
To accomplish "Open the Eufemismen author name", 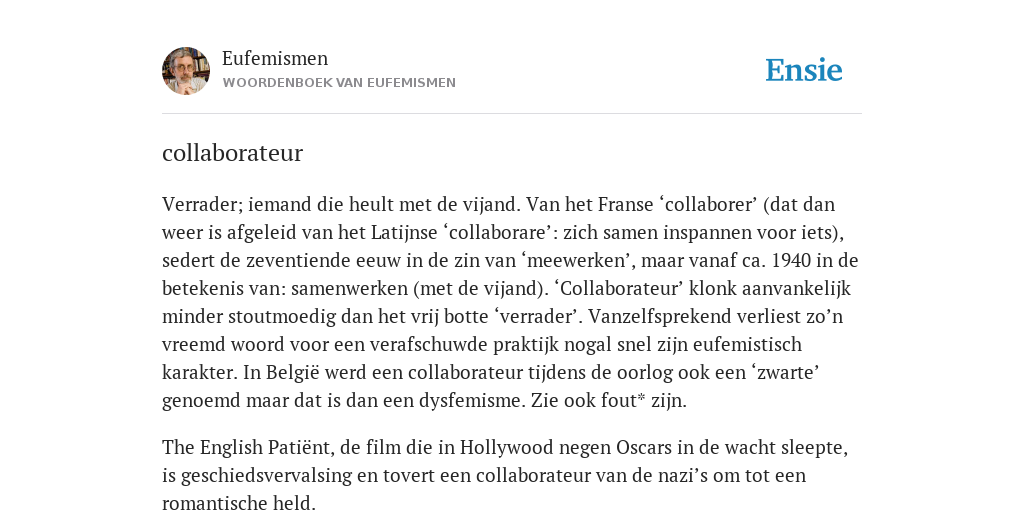I will tap(275, 58).
